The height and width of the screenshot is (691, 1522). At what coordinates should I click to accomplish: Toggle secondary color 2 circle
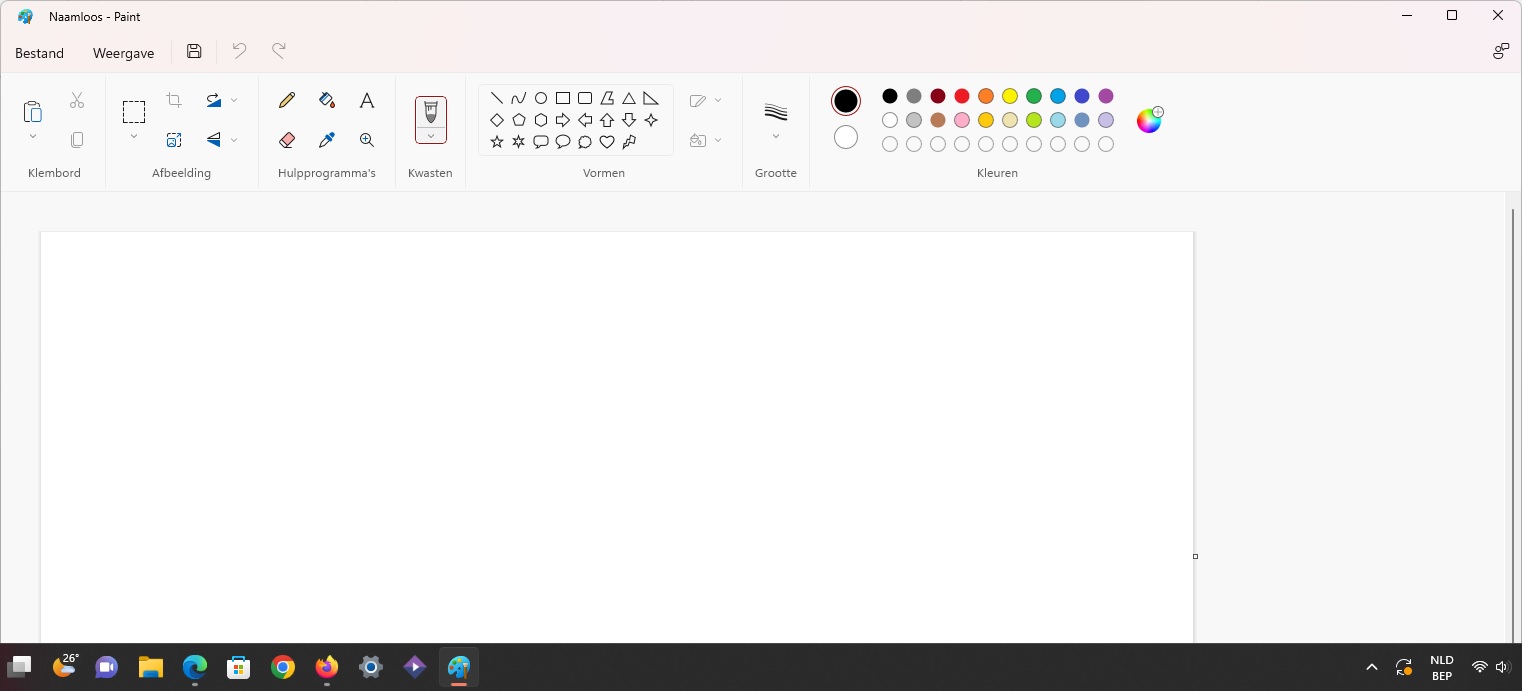click(846, 137)
